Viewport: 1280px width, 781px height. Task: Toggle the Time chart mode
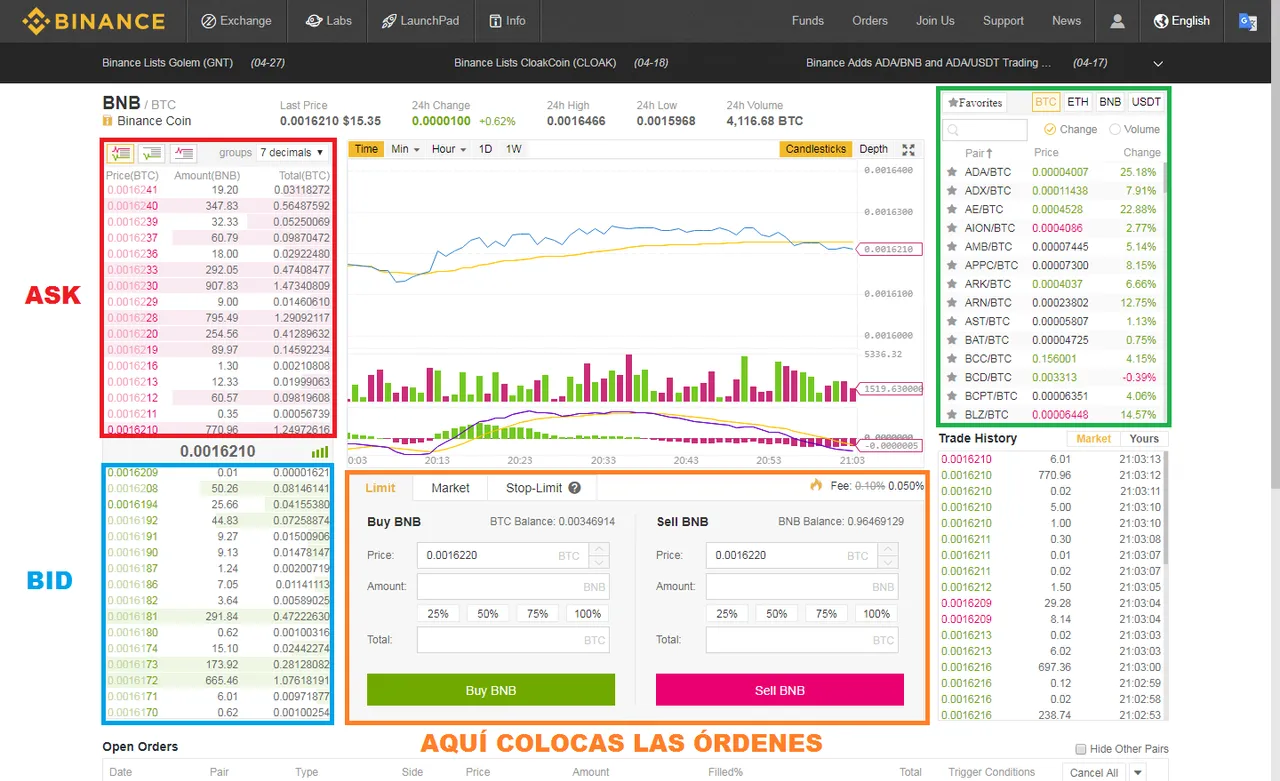click(367, 149)
